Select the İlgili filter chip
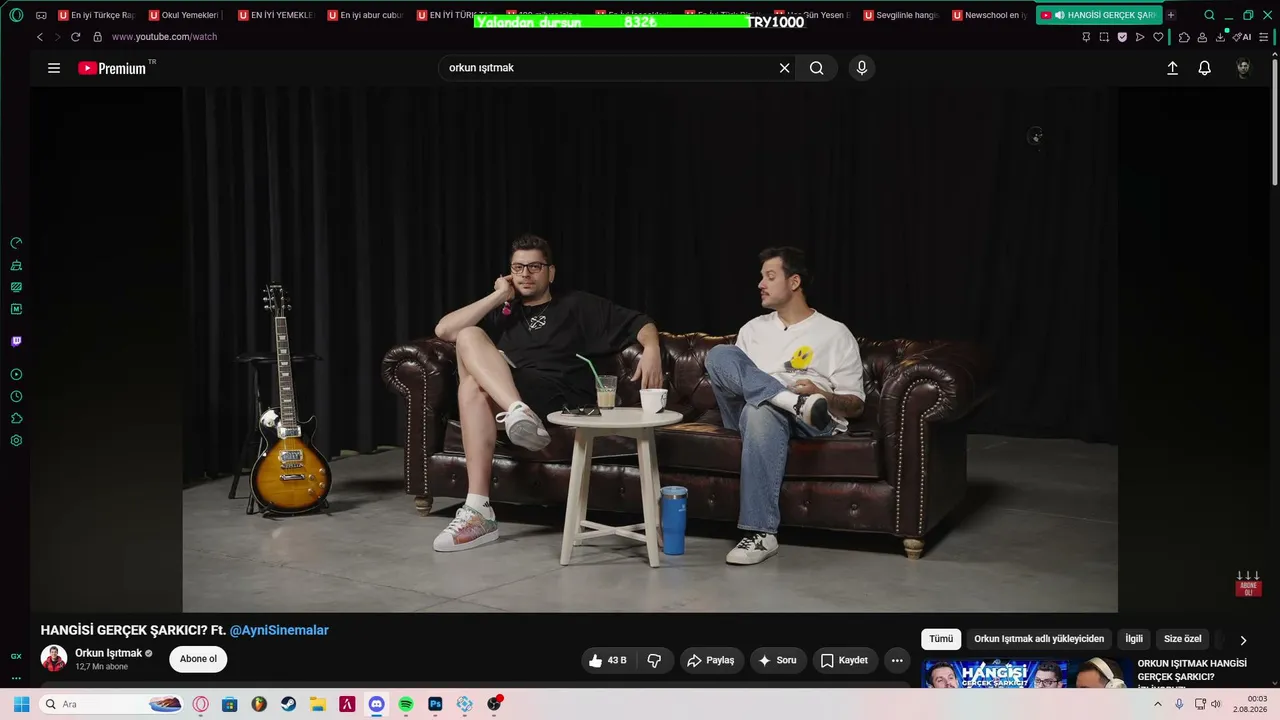Screen dimensions: 1280x720 [x=1134, y=639]
